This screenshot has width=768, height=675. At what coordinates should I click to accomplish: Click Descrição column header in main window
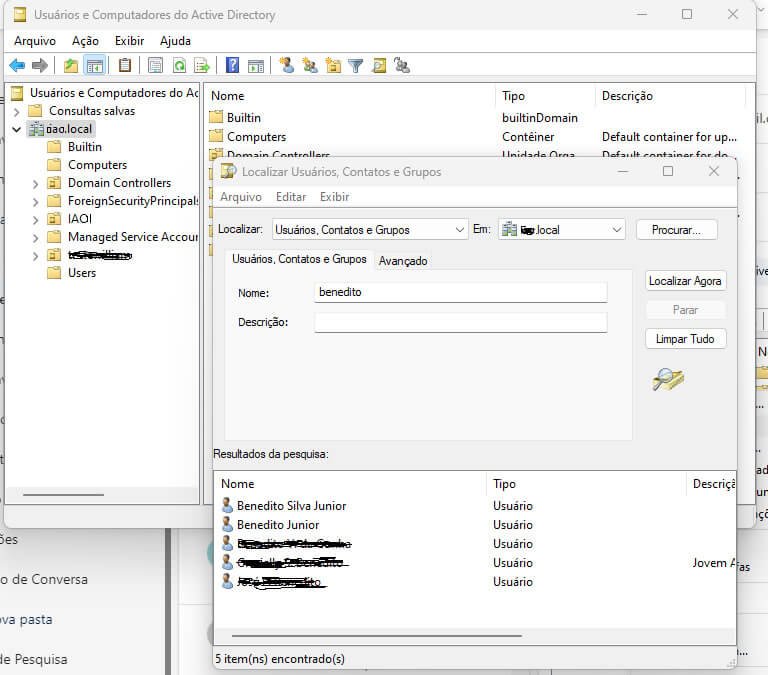pos(671,96)
